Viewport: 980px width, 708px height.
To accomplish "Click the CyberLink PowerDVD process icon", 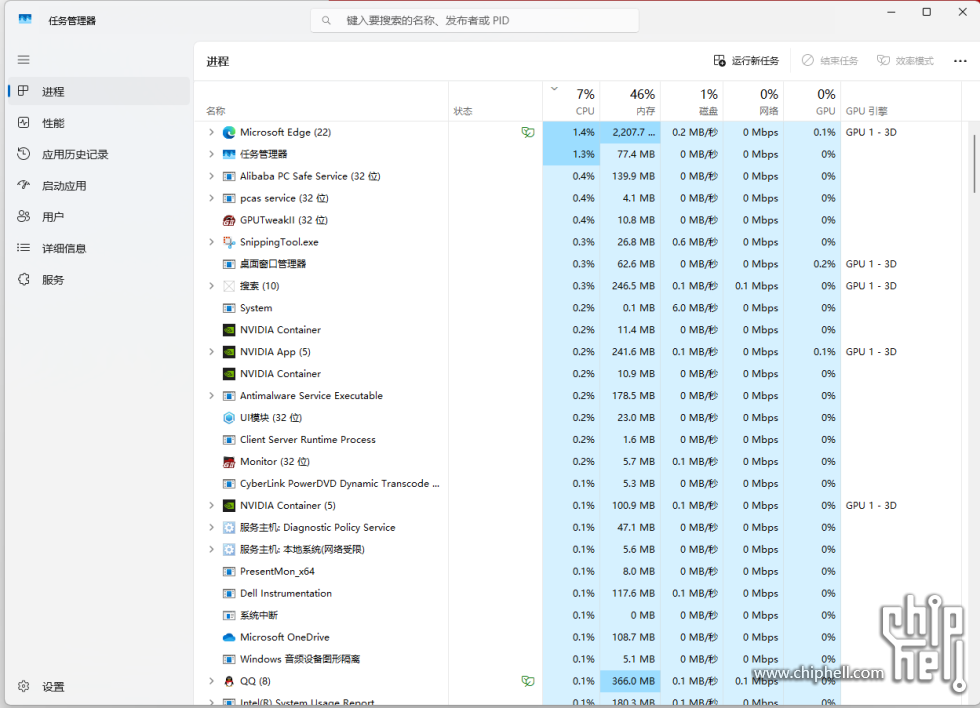I will [x=229, y=484].
